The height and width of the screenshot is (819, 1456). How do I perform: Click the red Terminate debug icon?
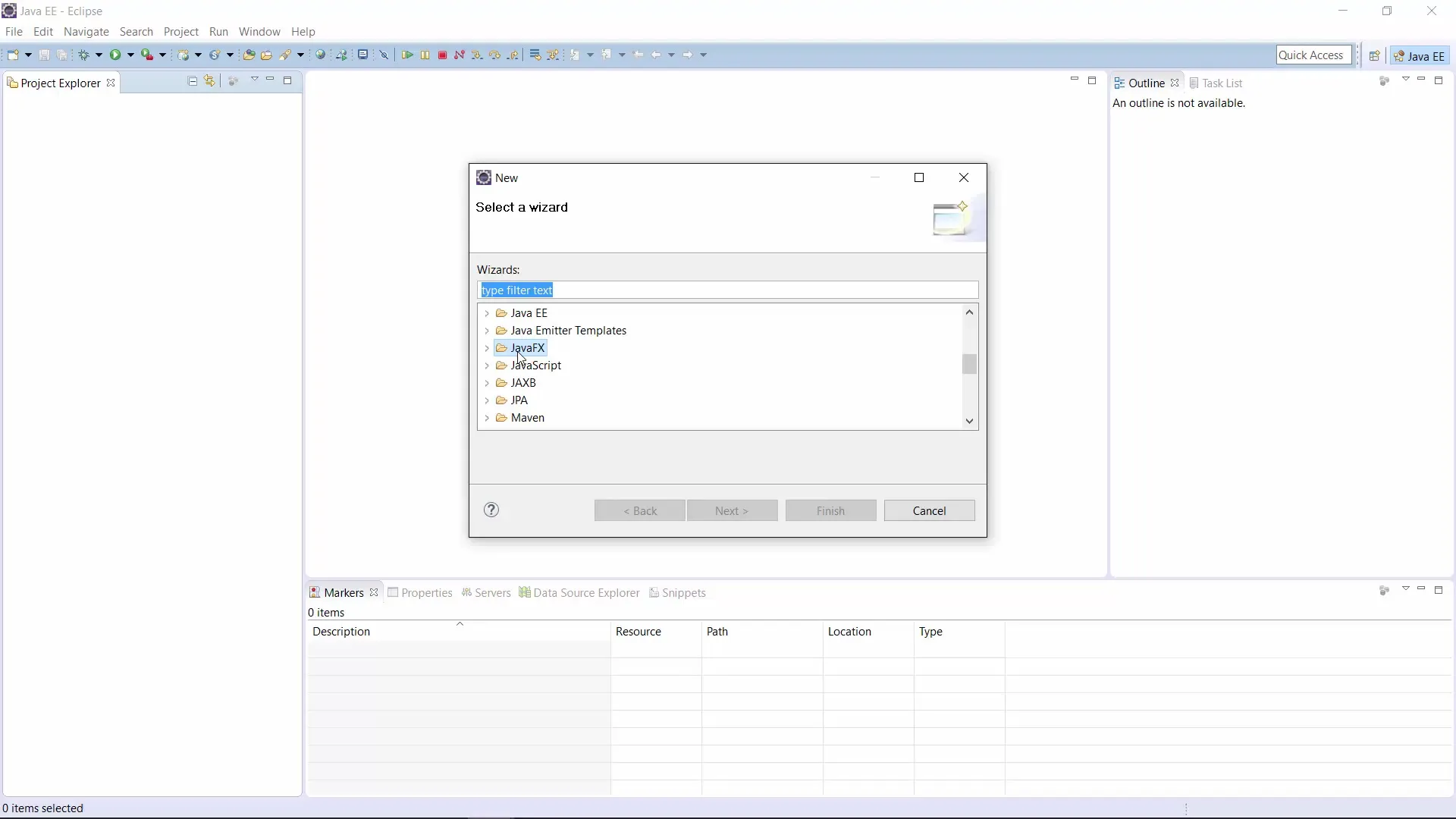pyautogui.click(x=443, y=55)
